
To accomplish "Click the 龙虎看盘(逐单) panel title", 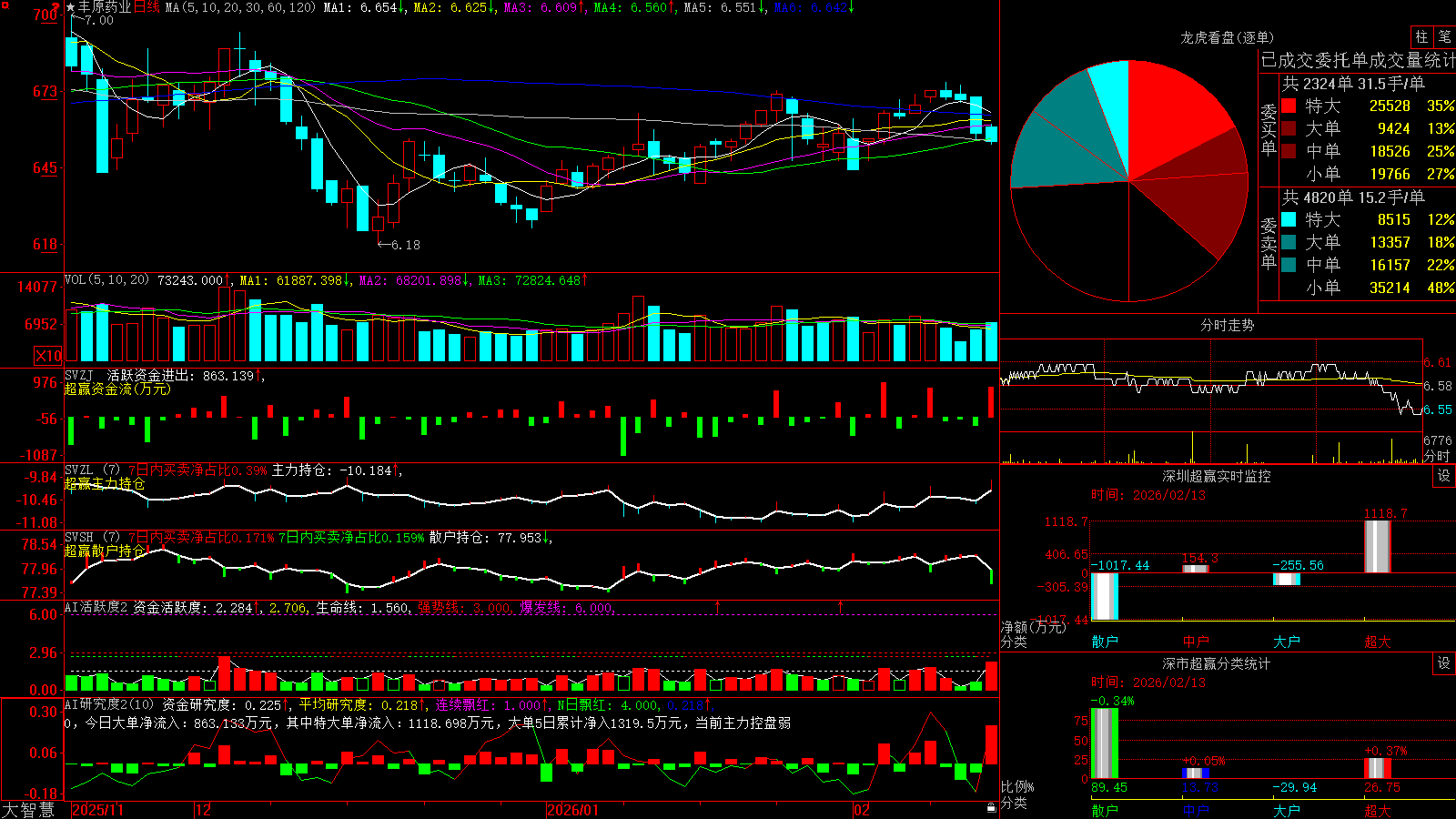I will (1227, 37).
